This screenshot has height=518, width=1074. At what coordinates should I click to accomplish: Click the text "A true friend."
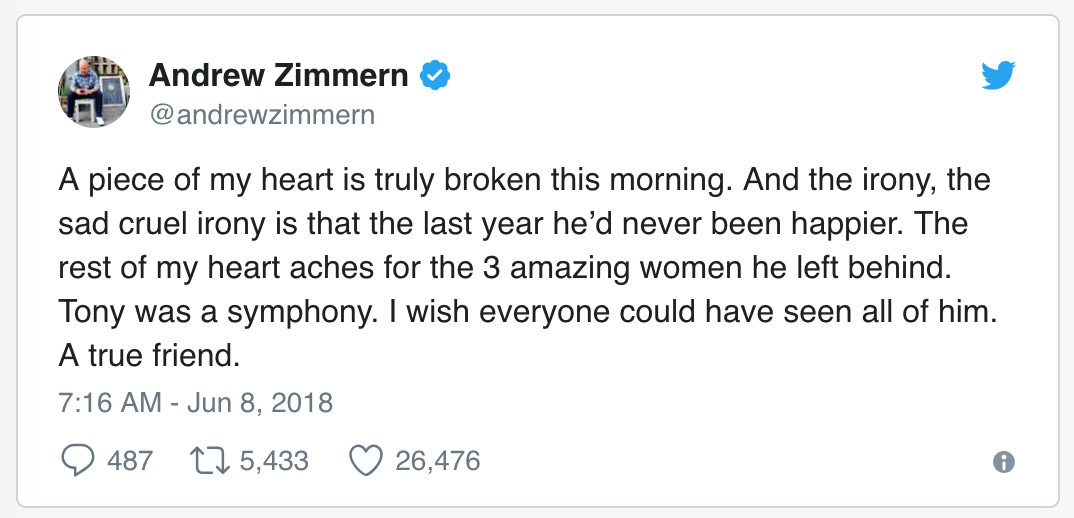[149, 356]
